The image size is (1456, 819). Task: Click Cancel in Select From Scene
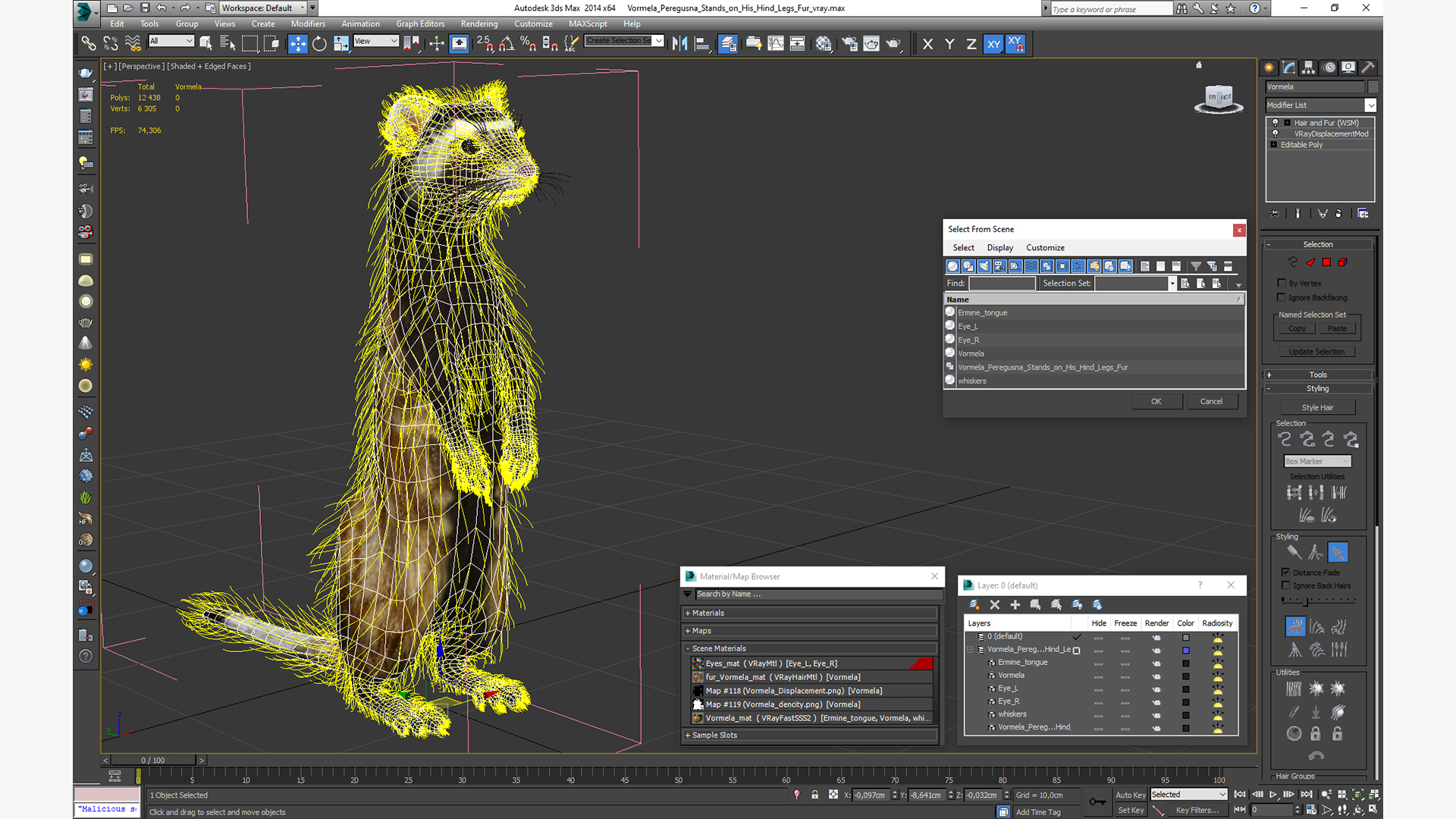tap(1211, 402)
